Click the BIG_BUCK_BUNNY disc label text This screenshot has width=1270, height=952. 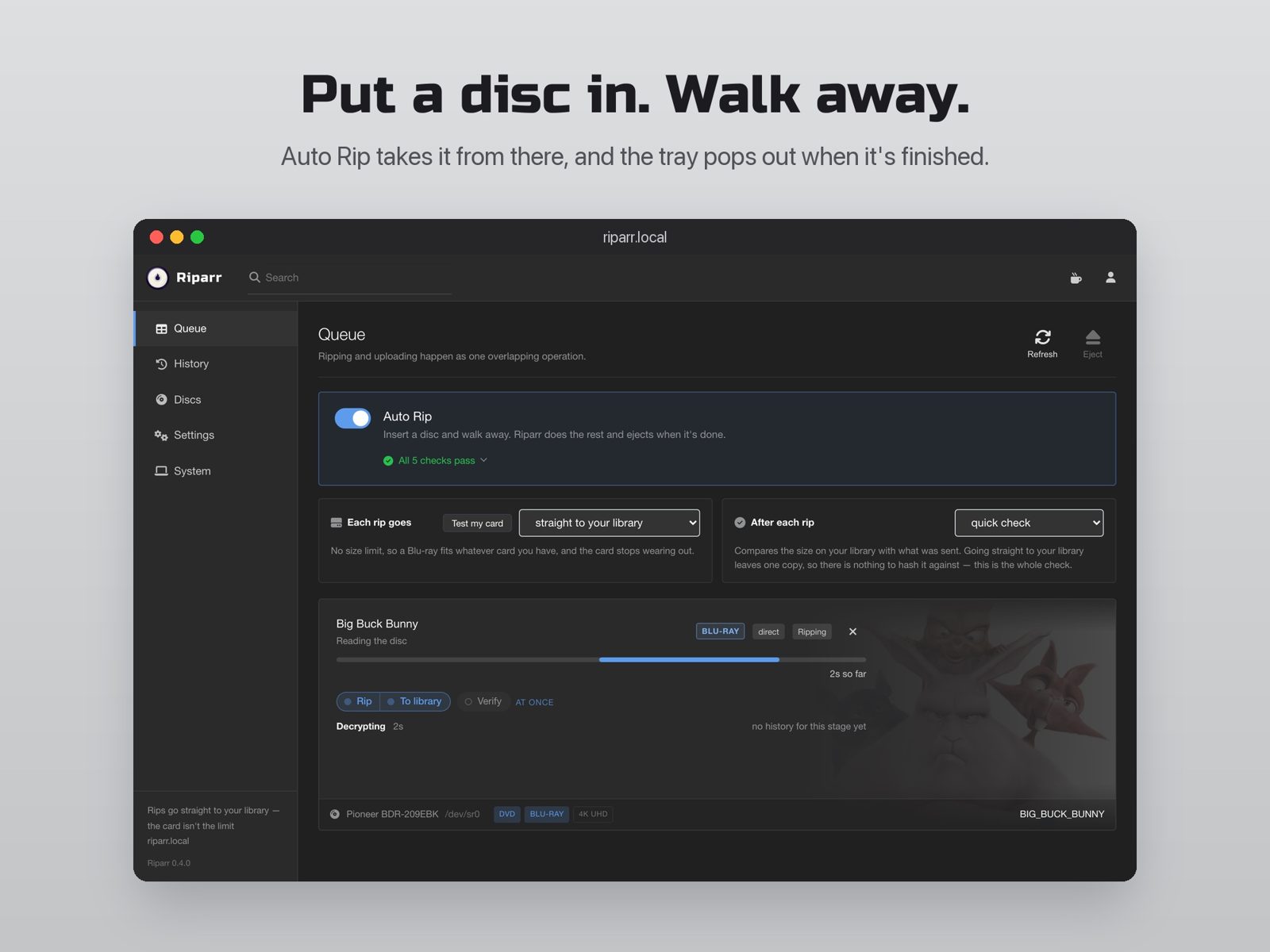1061,814
